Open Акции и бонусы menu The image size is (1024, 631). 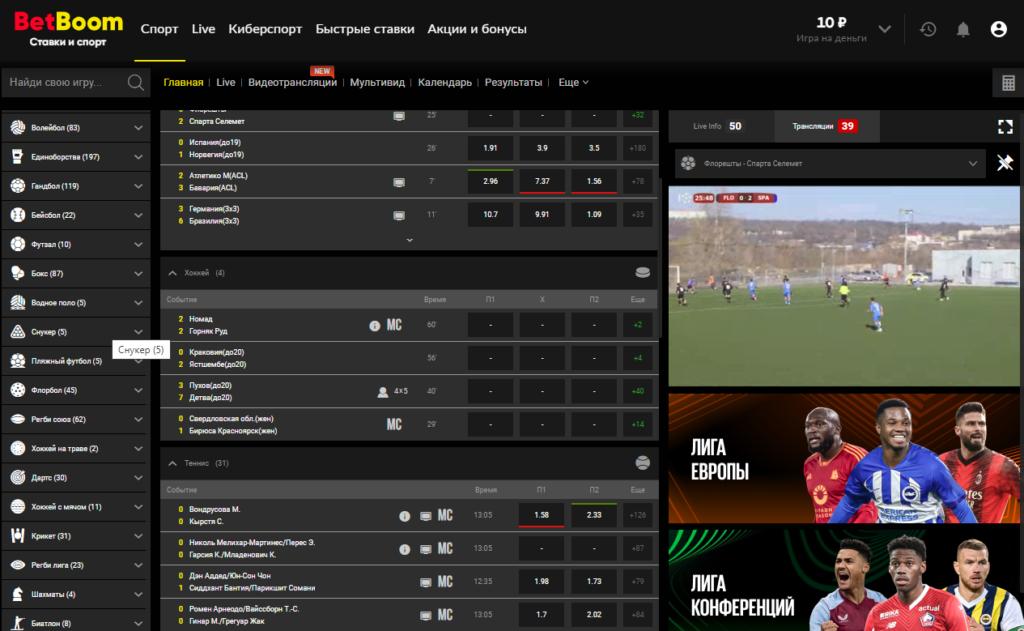tap(477, 29)
